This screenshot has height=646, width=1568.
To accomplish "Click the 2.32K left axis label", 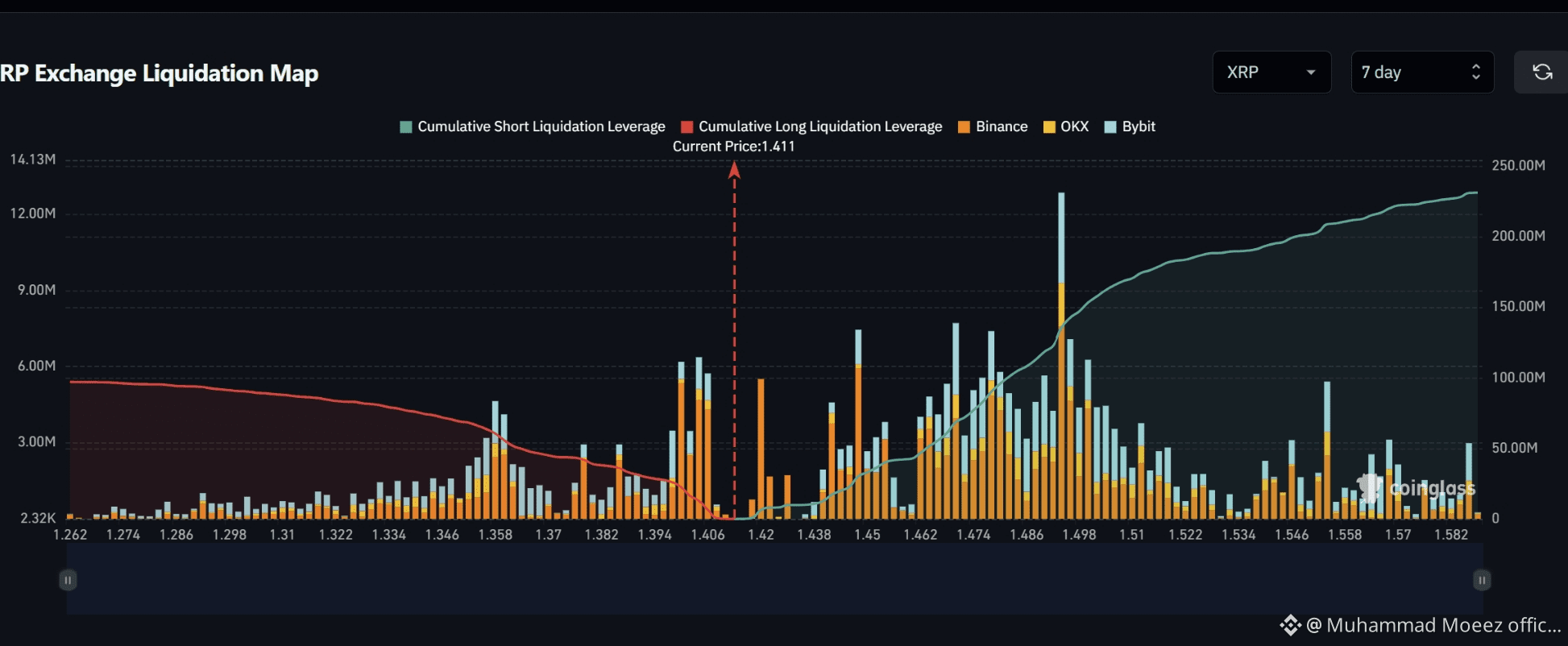I will click(38, 518).
